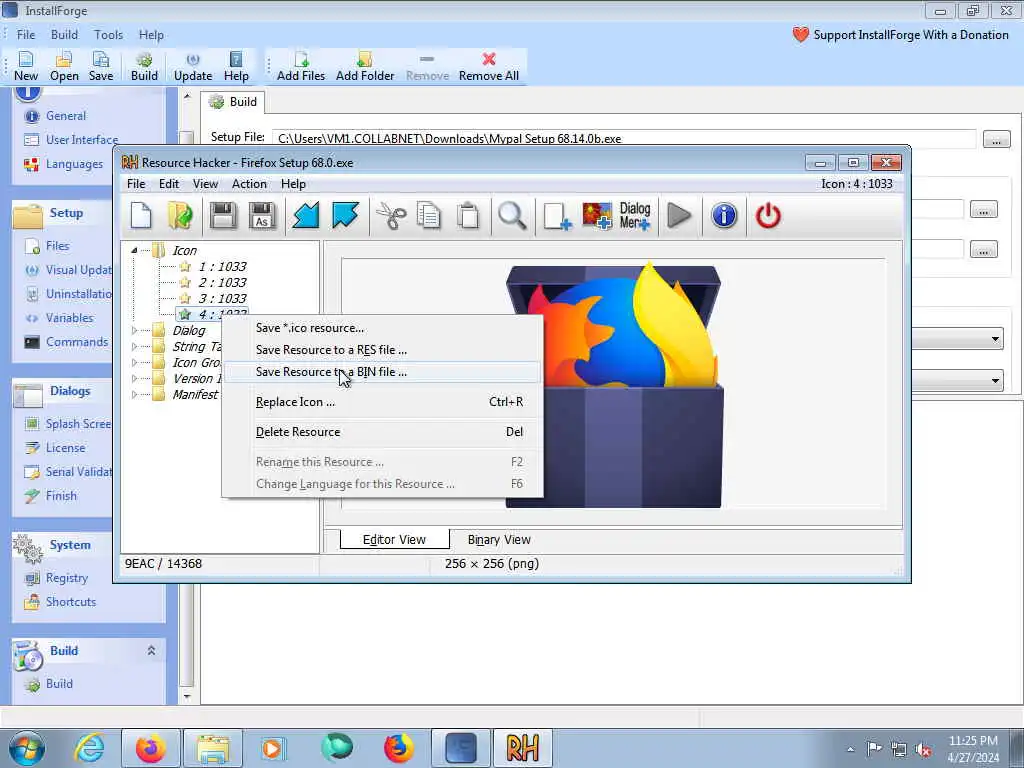Click the Resource Hacker RH taskbar icon
This screenshot has height=768, width=1024.
[522, 748]
